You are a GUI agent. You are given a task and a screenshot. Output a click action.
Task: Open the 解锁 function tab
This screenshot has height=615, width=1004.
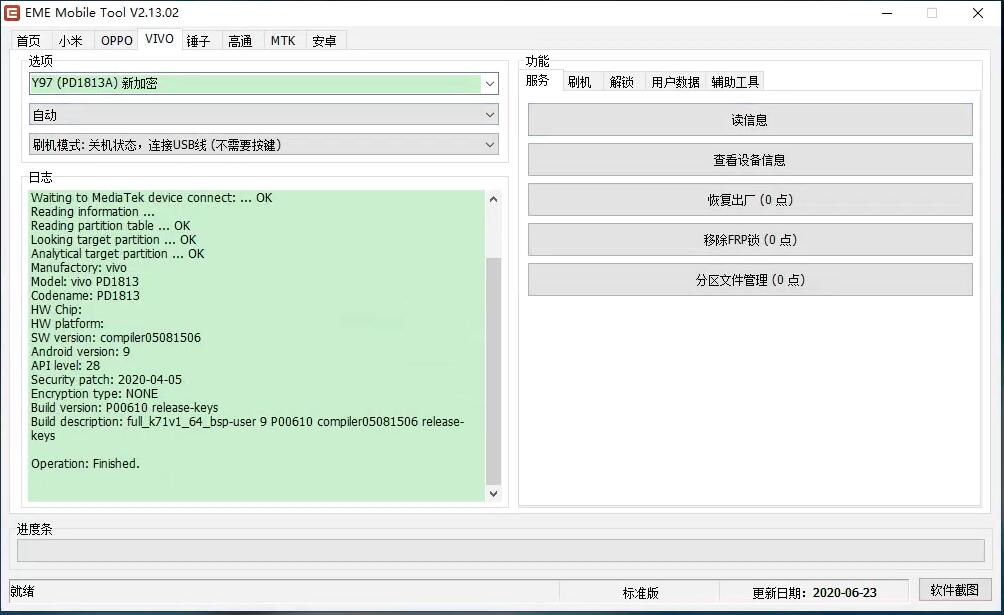pyautogui.click(x=622, y=82)
